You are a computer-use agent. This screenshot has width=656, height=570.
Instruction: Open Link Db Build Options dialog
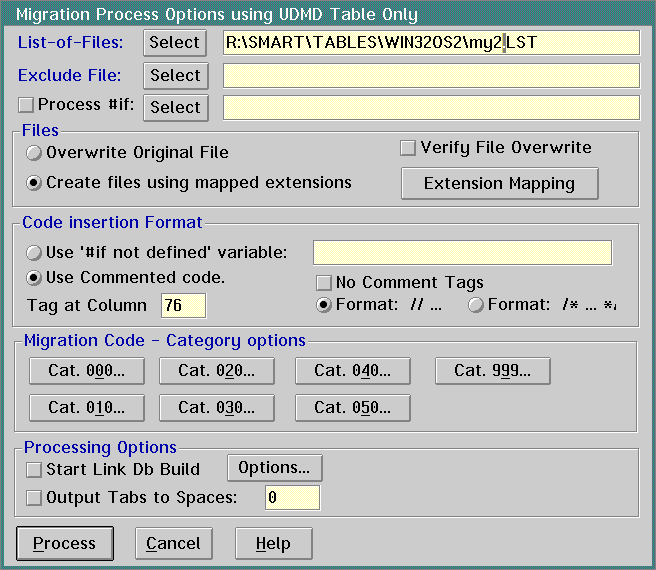pos(274,468)
